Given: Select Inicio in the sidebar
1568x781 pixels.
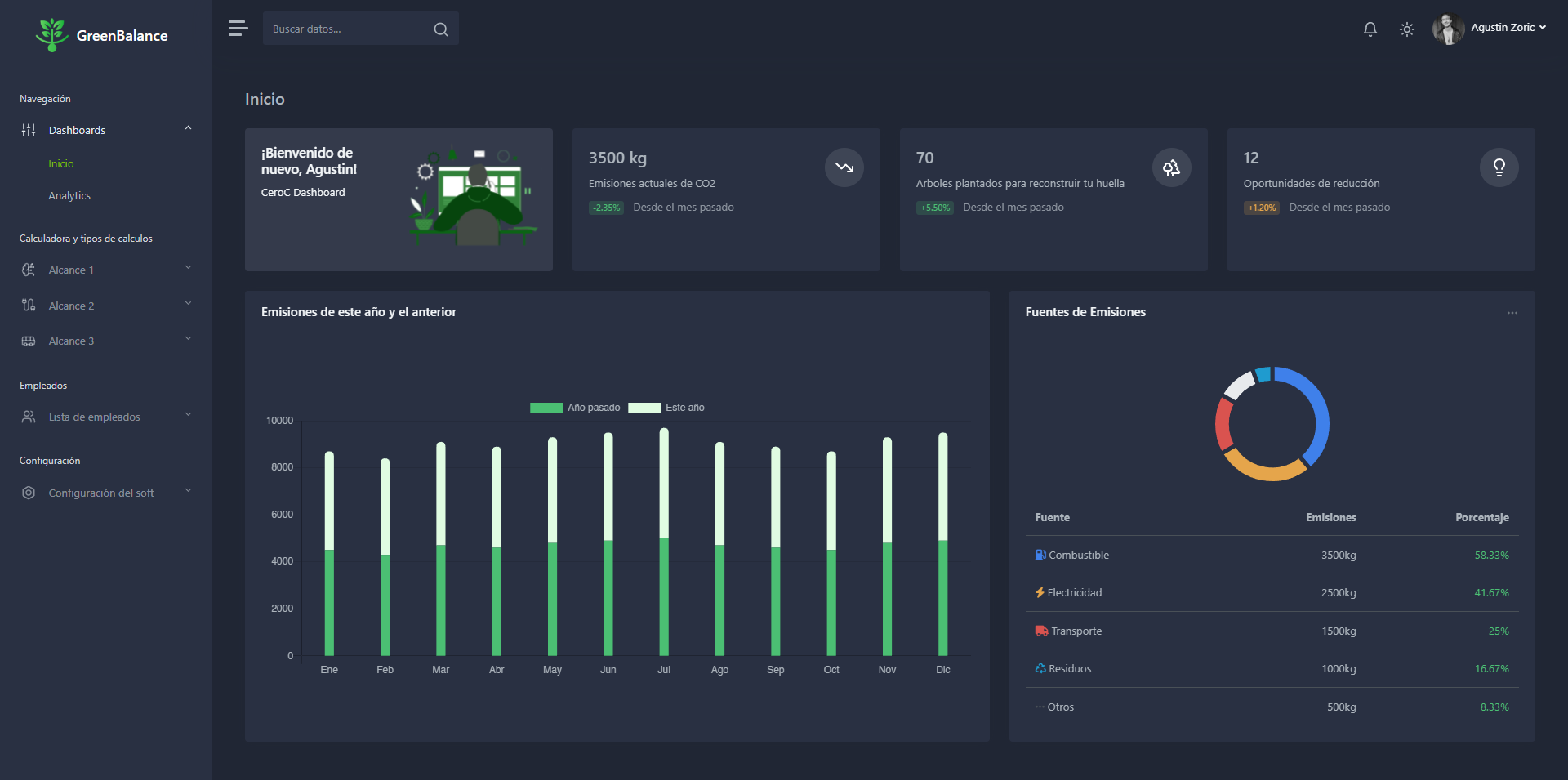Looking at the screenshot, I should point(61,164).
